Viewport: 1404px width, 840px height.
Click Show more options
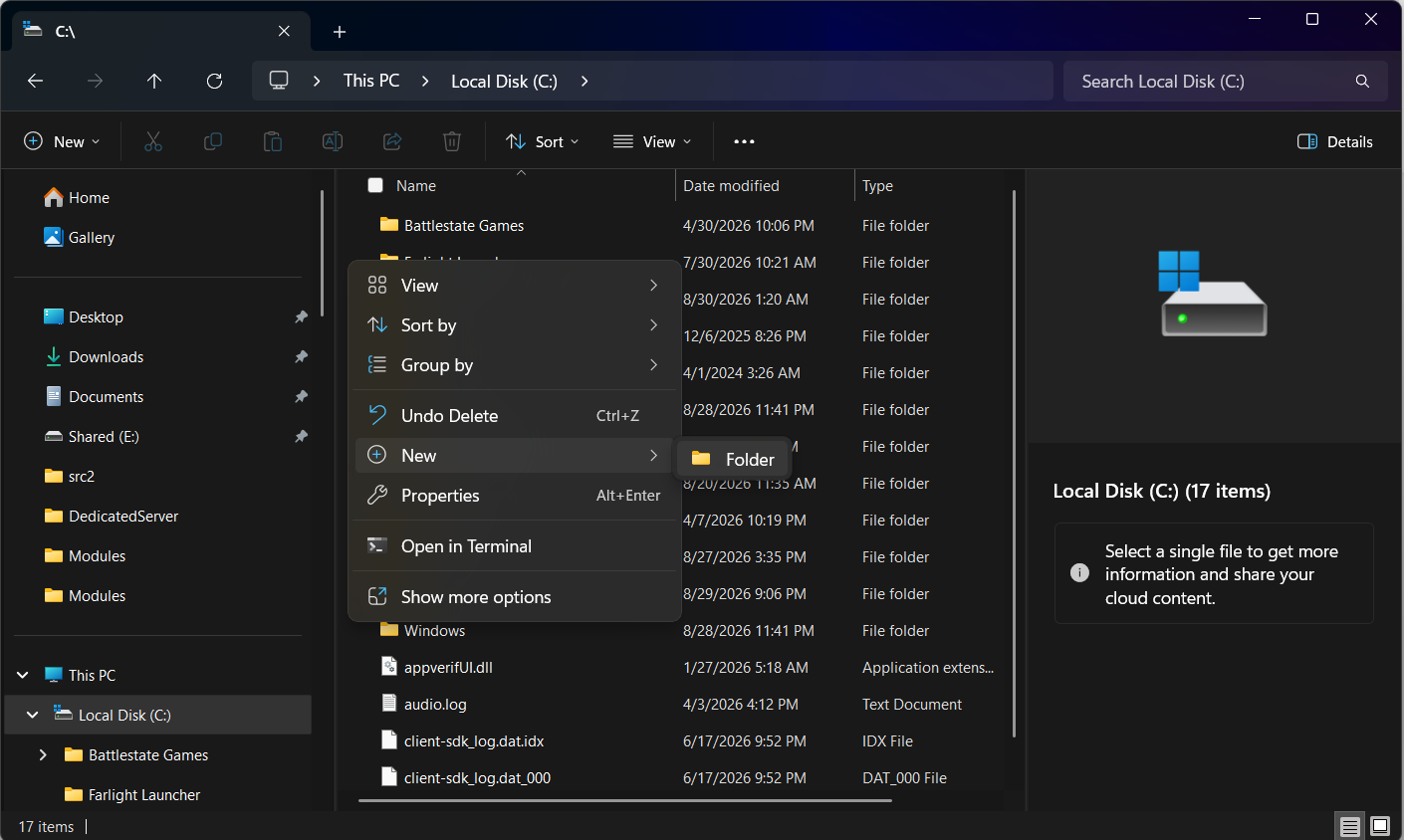[x=515, y=597]
